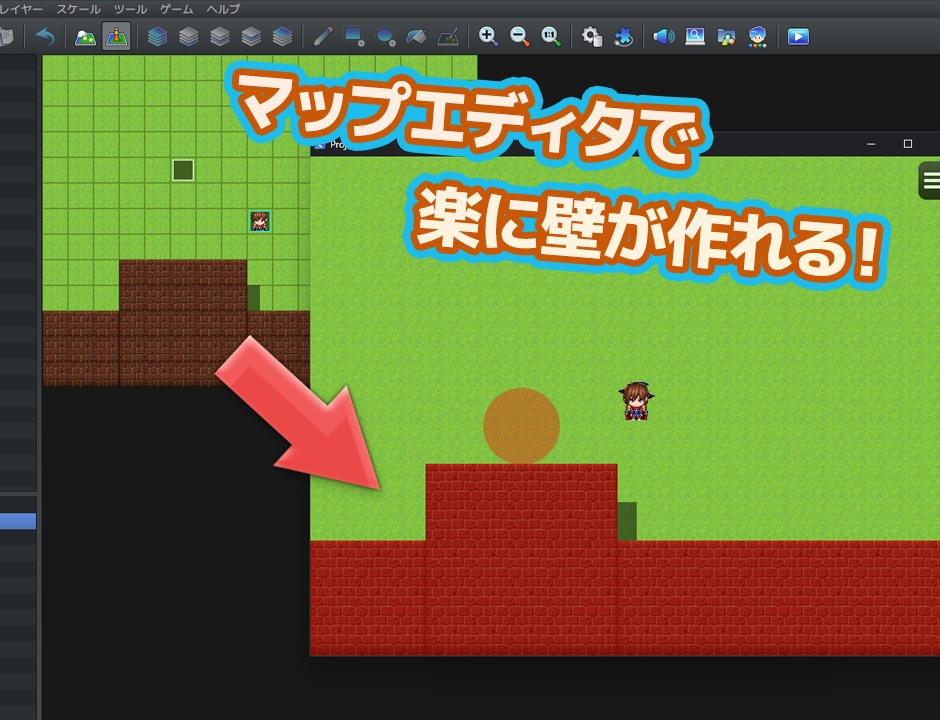Viewport: 940px width, 720px height.
Task: Open the Plugins puzzle-piece icon
Action: coord(624,37)
